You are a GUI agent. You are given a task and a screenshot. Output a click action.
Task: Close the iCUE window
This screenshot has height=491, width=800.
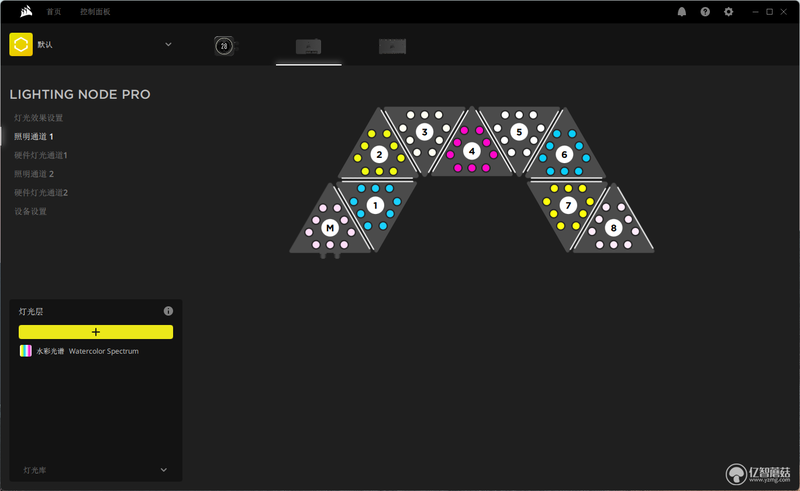click(784, 12)
